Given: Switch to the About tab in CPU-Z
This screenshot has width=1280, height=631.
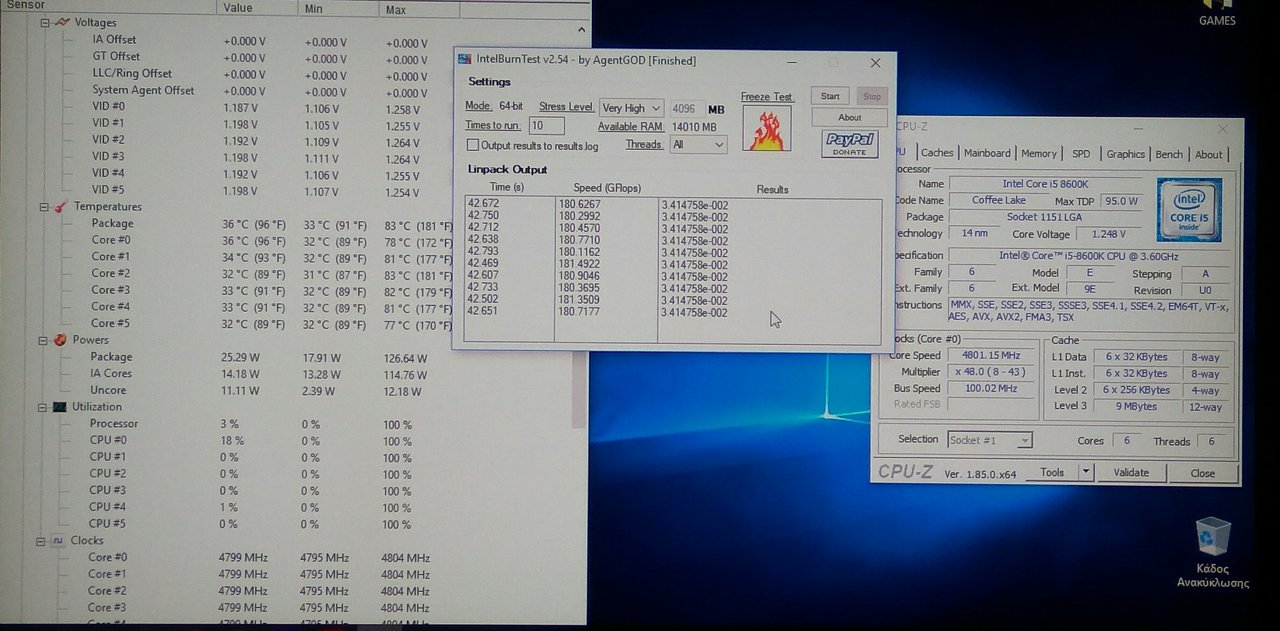Looking at the screenshot, I should [x=1209, y=155].
